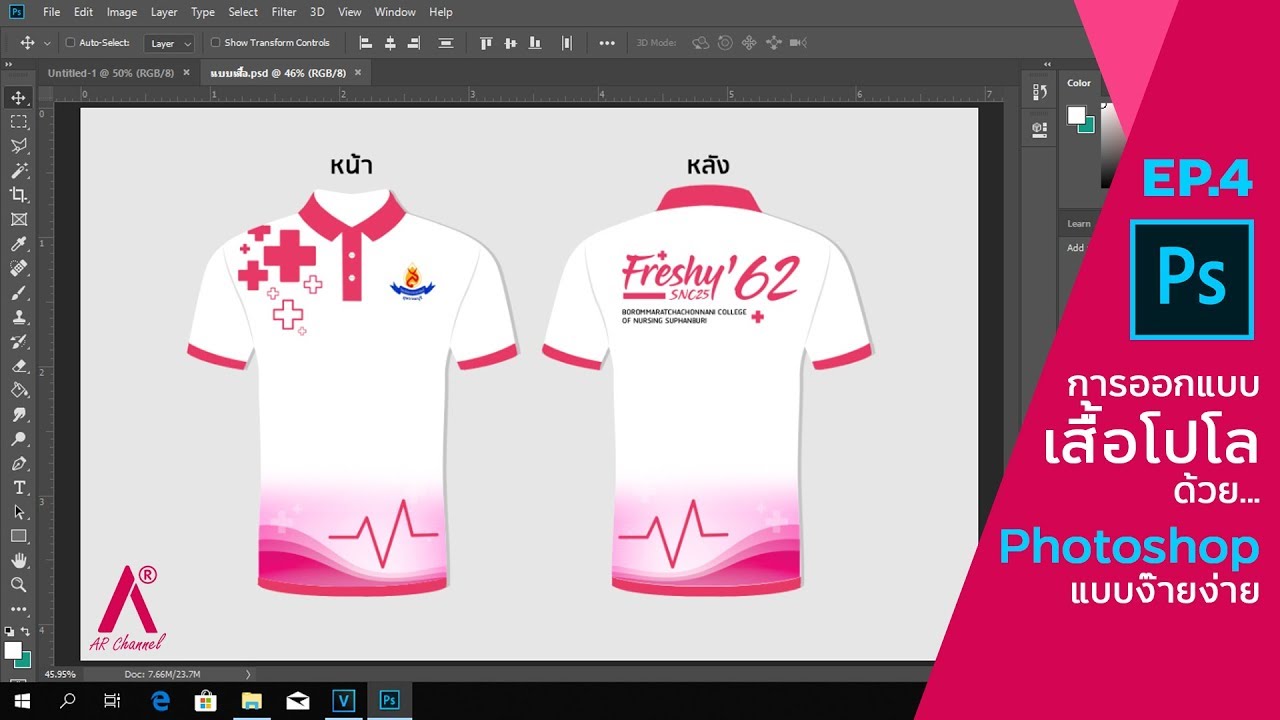This screenshot has height=720, width=1280.
Task: Select the Clone Stamp tool
Action: [19, 317]
